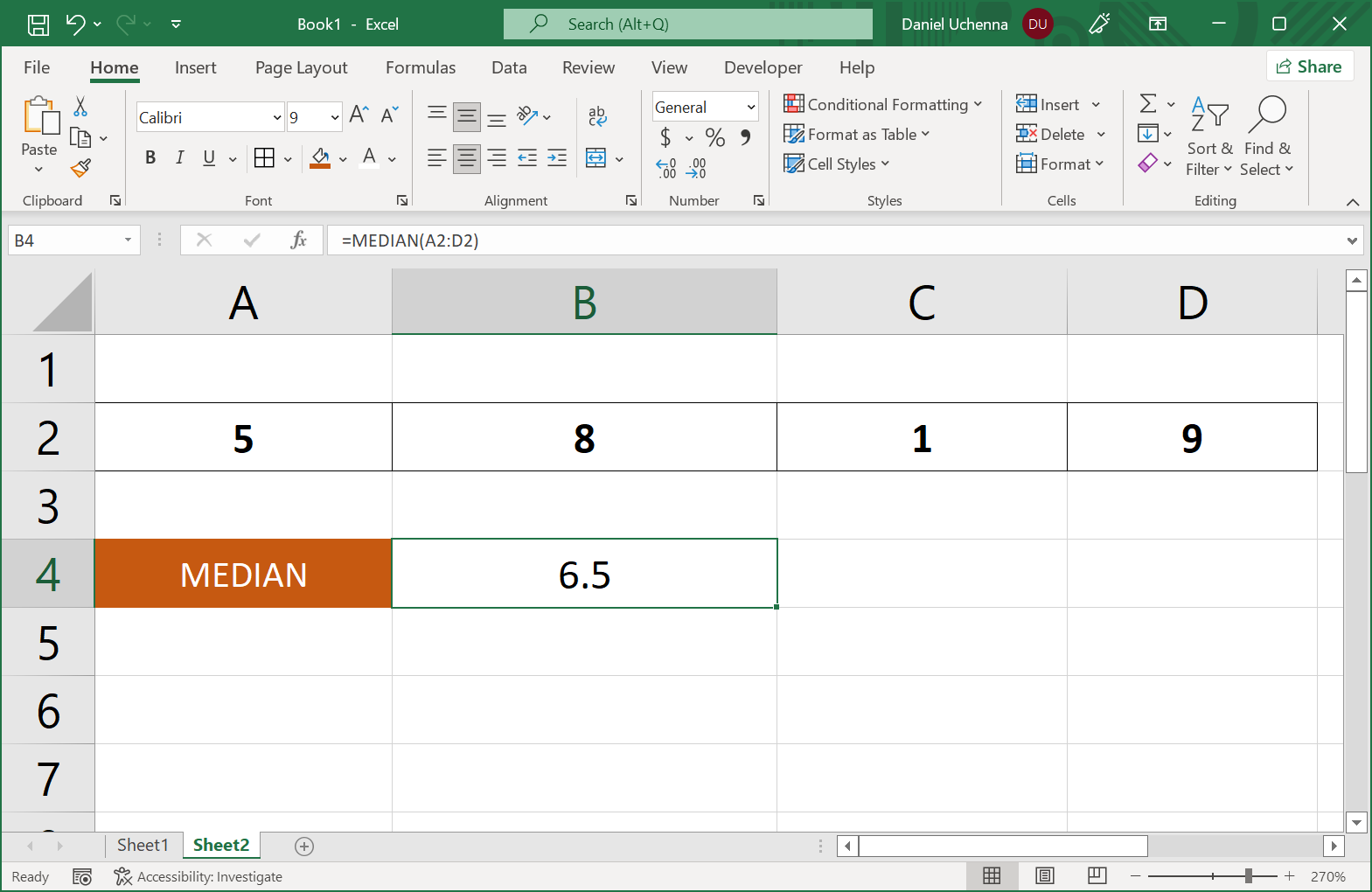Viewport: 1372px width, 892px height.
Task: Click the Save icon in title bar
Action: pos(38,24)
